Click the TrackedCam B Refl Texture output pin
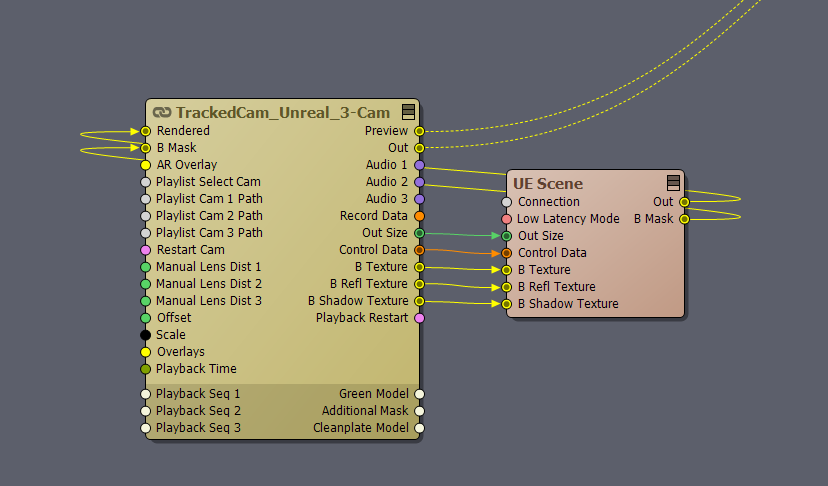Image resolution: width=828 pixels, height=486 pixels. (x=419, y=284)
